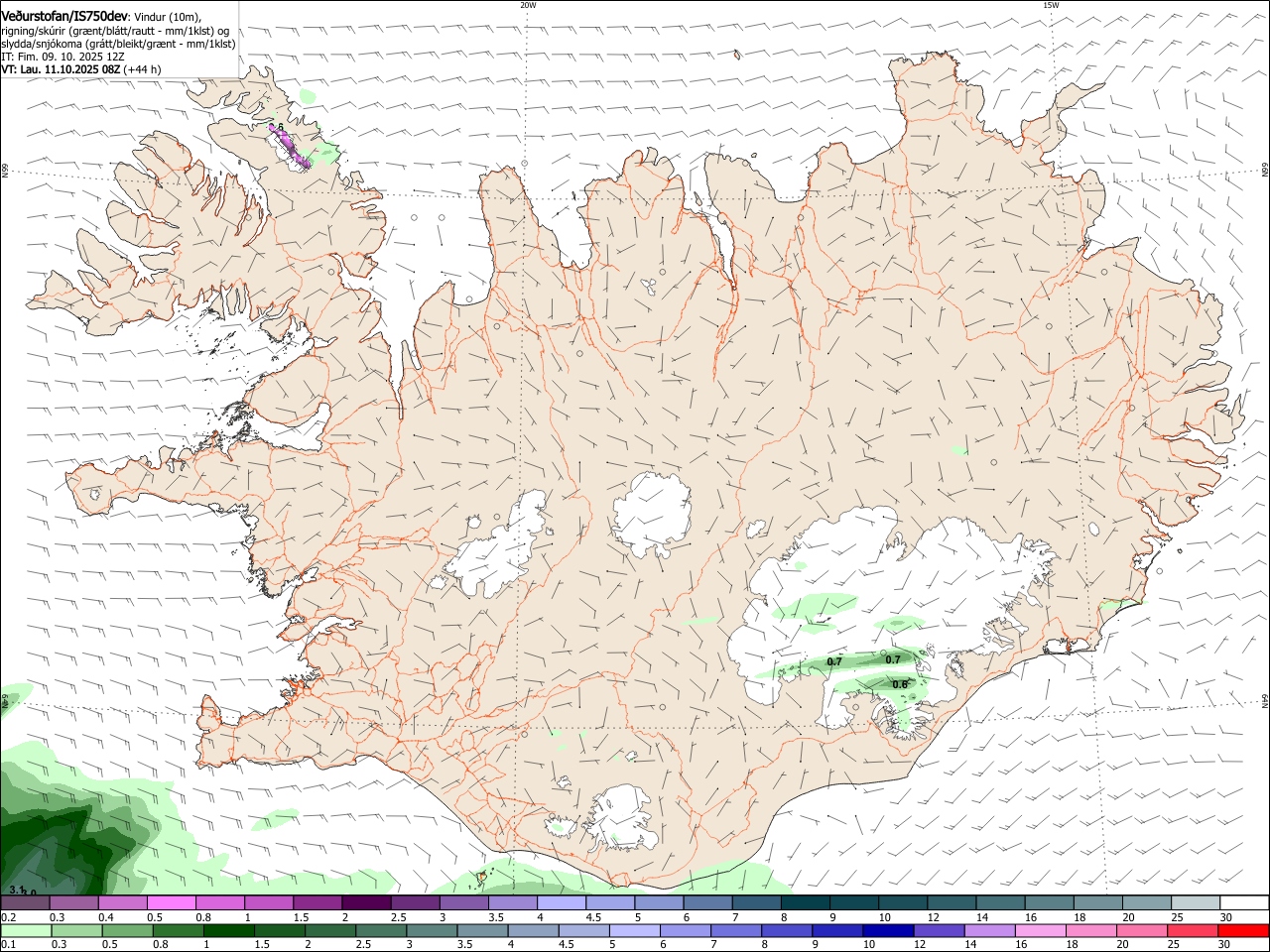This screenshot has width=1270, height=952.
Task: Click the bright pink 0.5 swatch in upper legend row
Action: click(171, 903)
